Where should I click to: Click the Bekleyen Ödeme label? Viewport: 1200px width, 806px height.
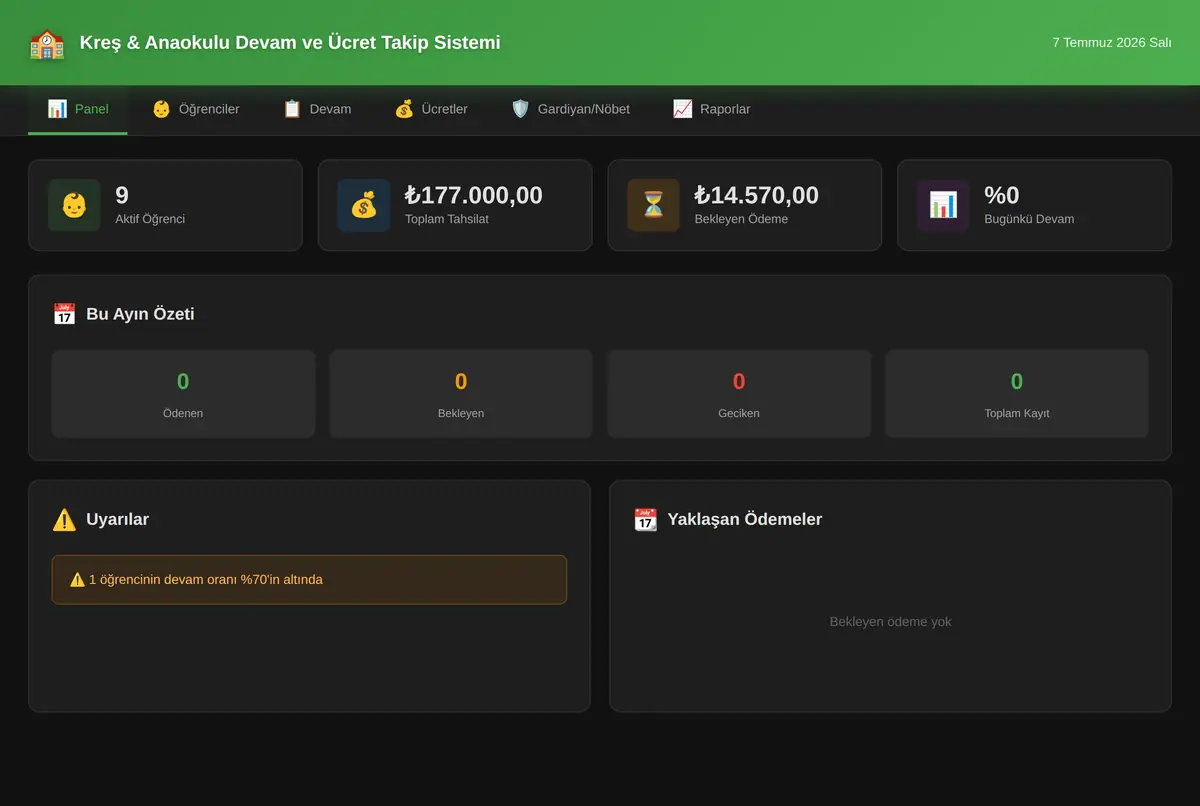(741, 219)
